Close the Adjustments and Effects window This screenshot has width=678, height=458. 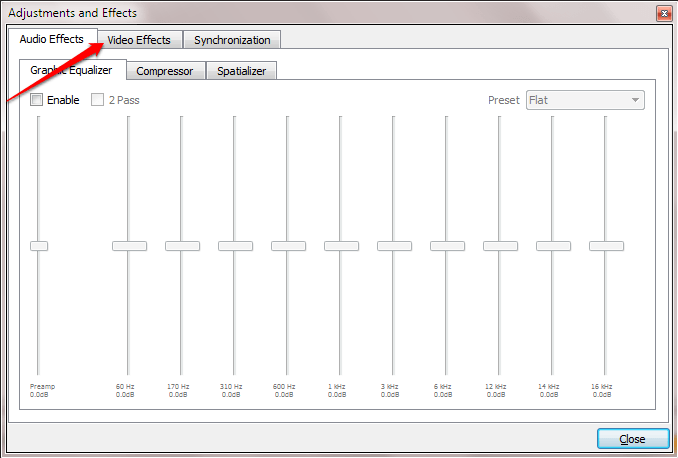coord(664,13)
